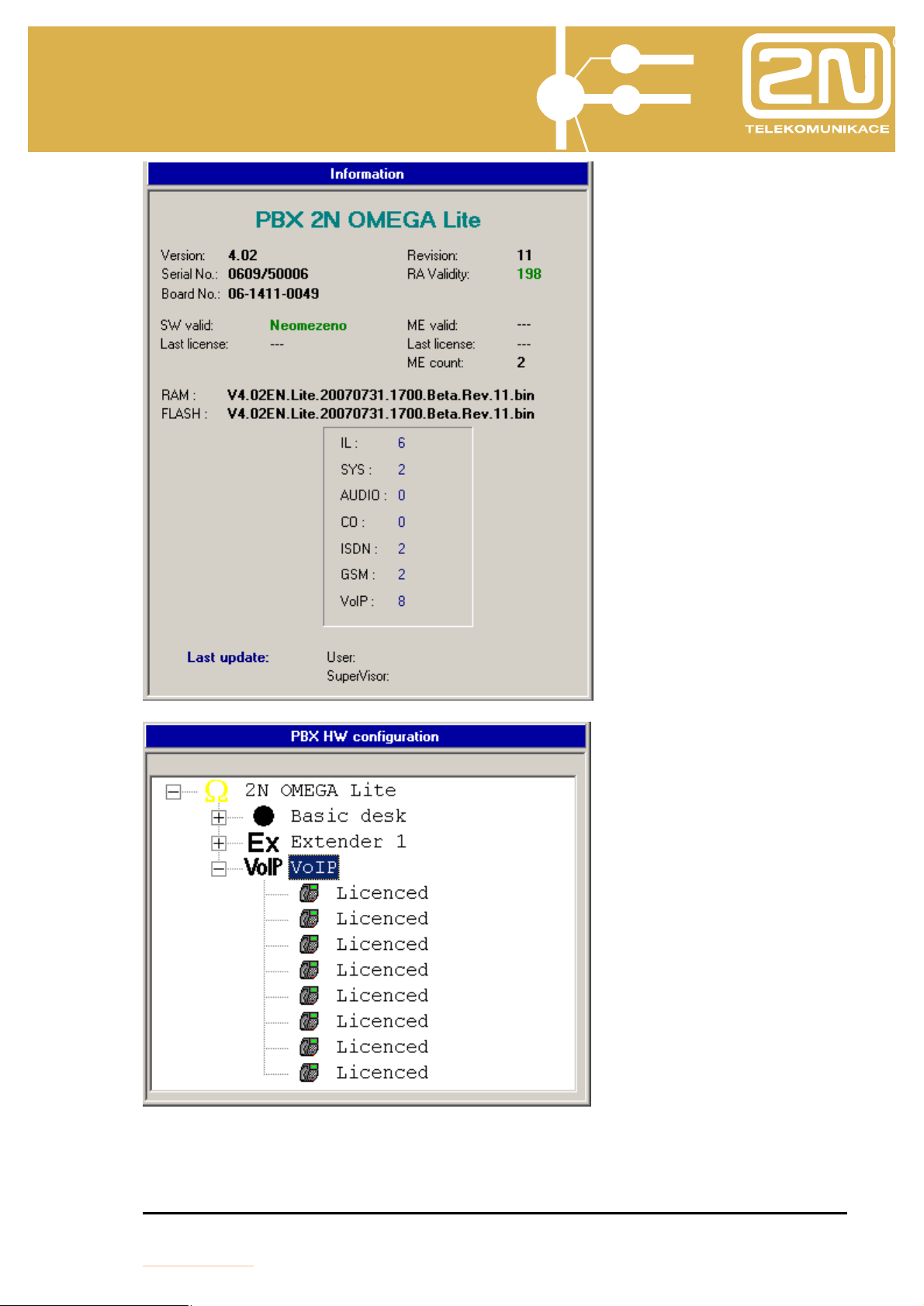This screenshot has height=1306, width=924.
Task: Click the Information title bar
Action: (367, 174)
